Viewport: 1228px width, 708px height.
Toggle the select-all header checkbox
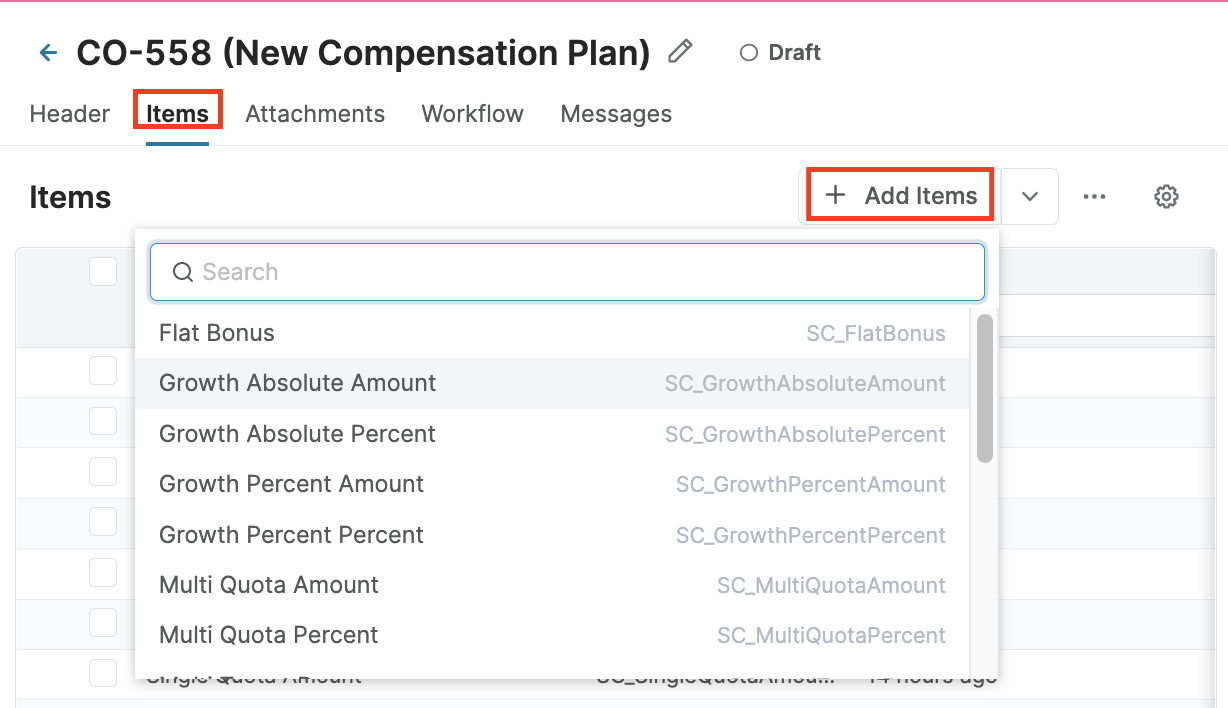[103, 271]
